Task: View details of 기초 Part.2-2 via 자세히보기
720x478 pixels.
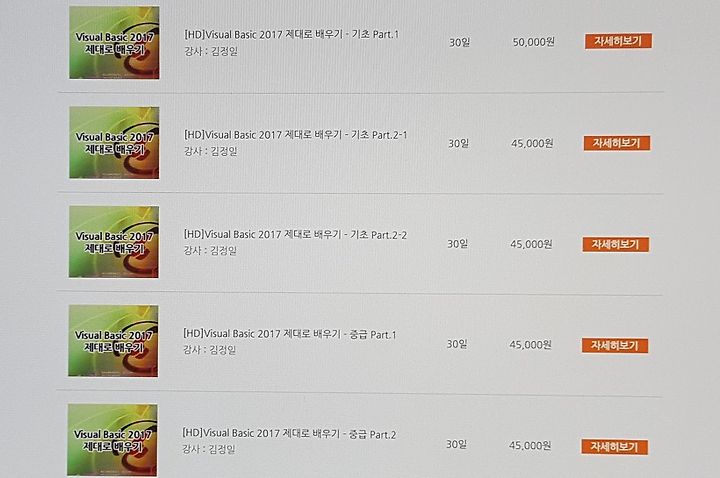Action: 616,244
